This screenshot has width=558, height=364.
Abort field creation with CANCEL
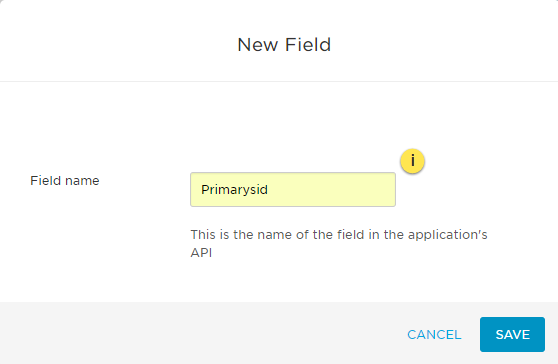[434, 334]
